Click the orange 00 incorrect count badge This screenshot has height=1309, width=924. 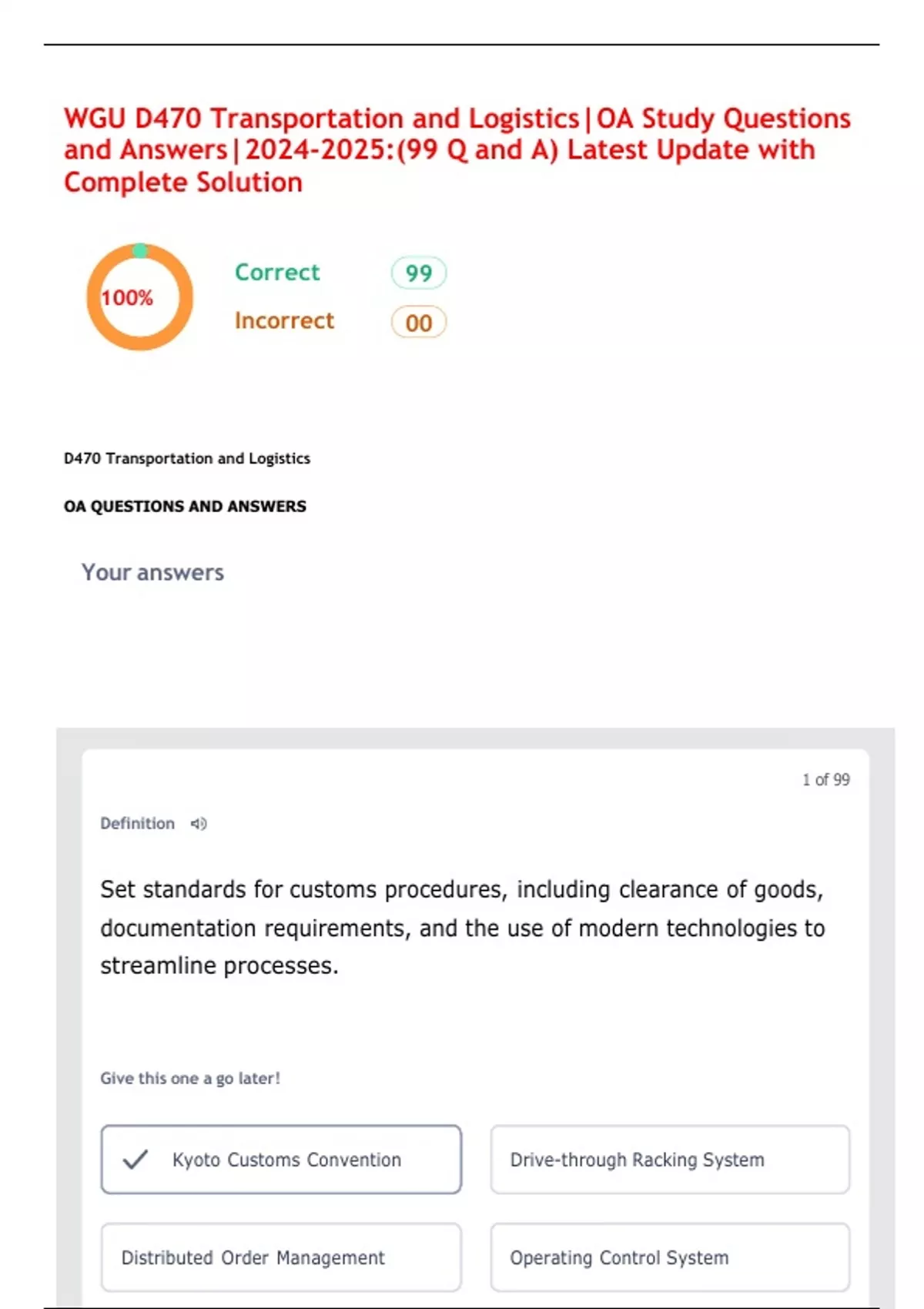click(418, 323)
